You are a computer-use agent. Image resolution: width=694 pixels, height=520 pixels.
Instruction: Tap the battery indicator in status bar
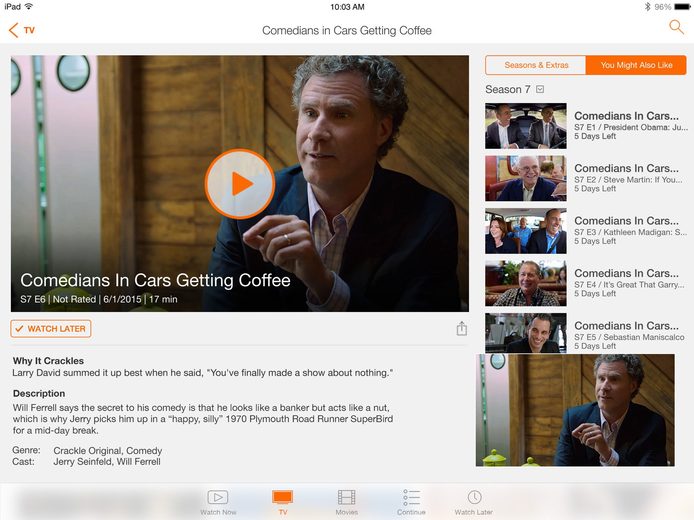(682, 7)
